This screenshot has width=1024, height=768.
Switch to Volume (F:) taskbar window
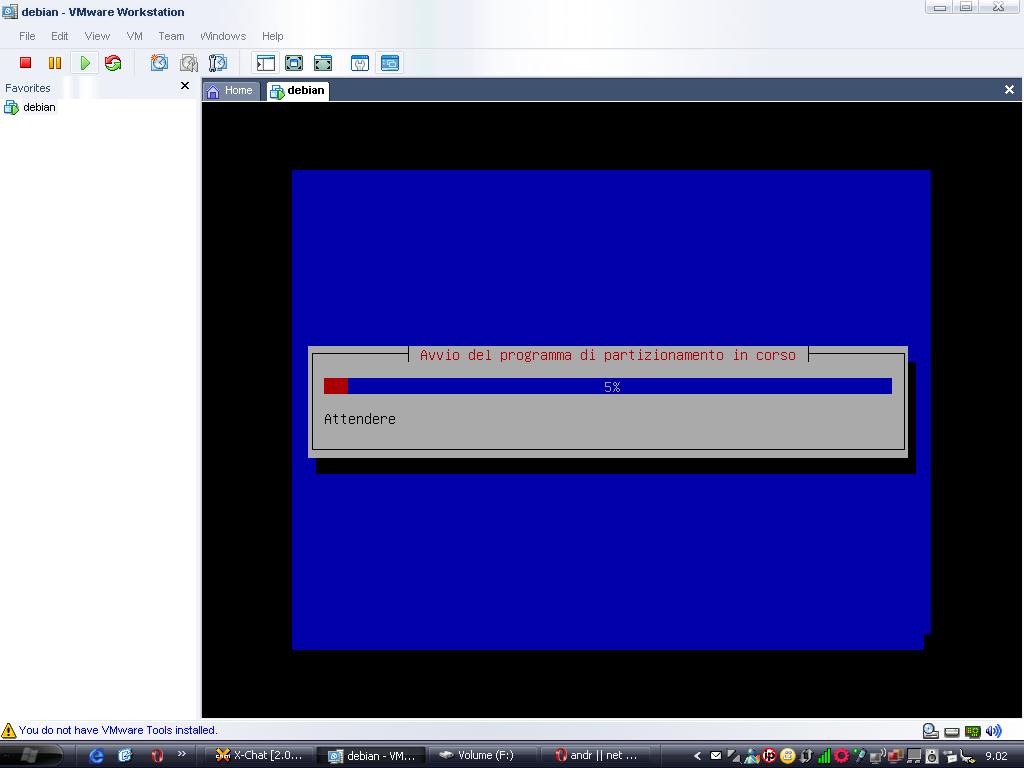[x=483, y=756]
